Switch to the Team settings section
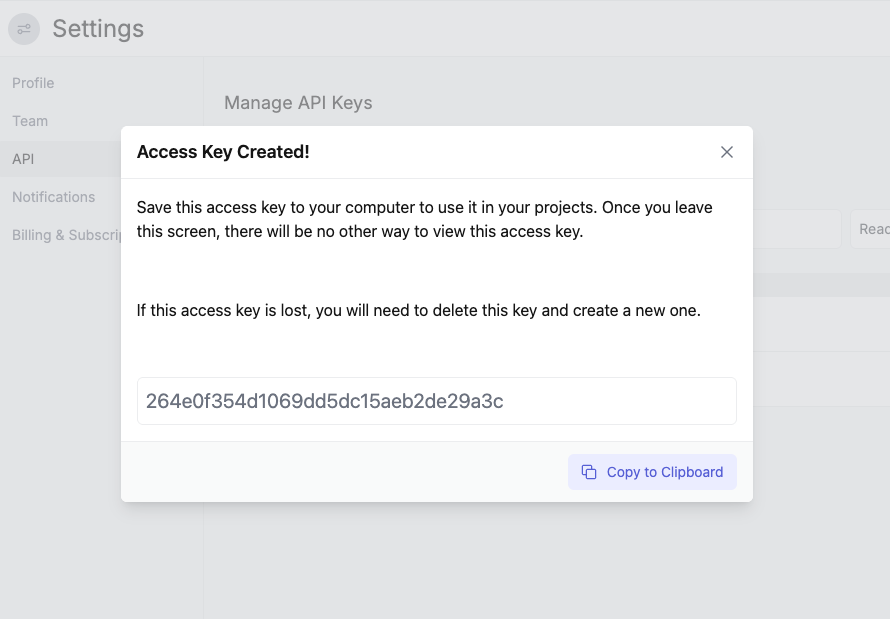Image resolution: width=890 pixels, height=619 pixels. pyautogui.click(x=29, y=121)
